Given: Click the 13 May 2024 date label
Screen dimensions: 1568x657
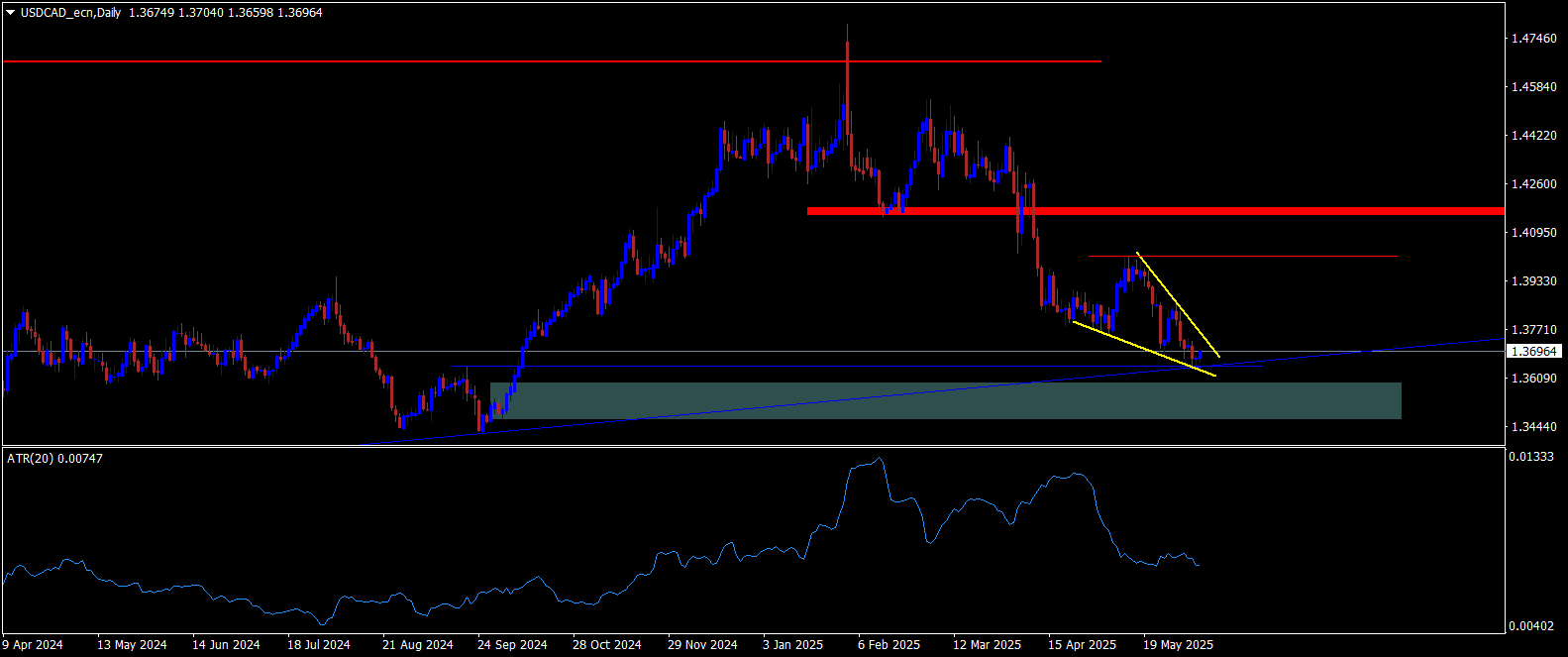Looking at the screenshot, I should coord(132,645).
